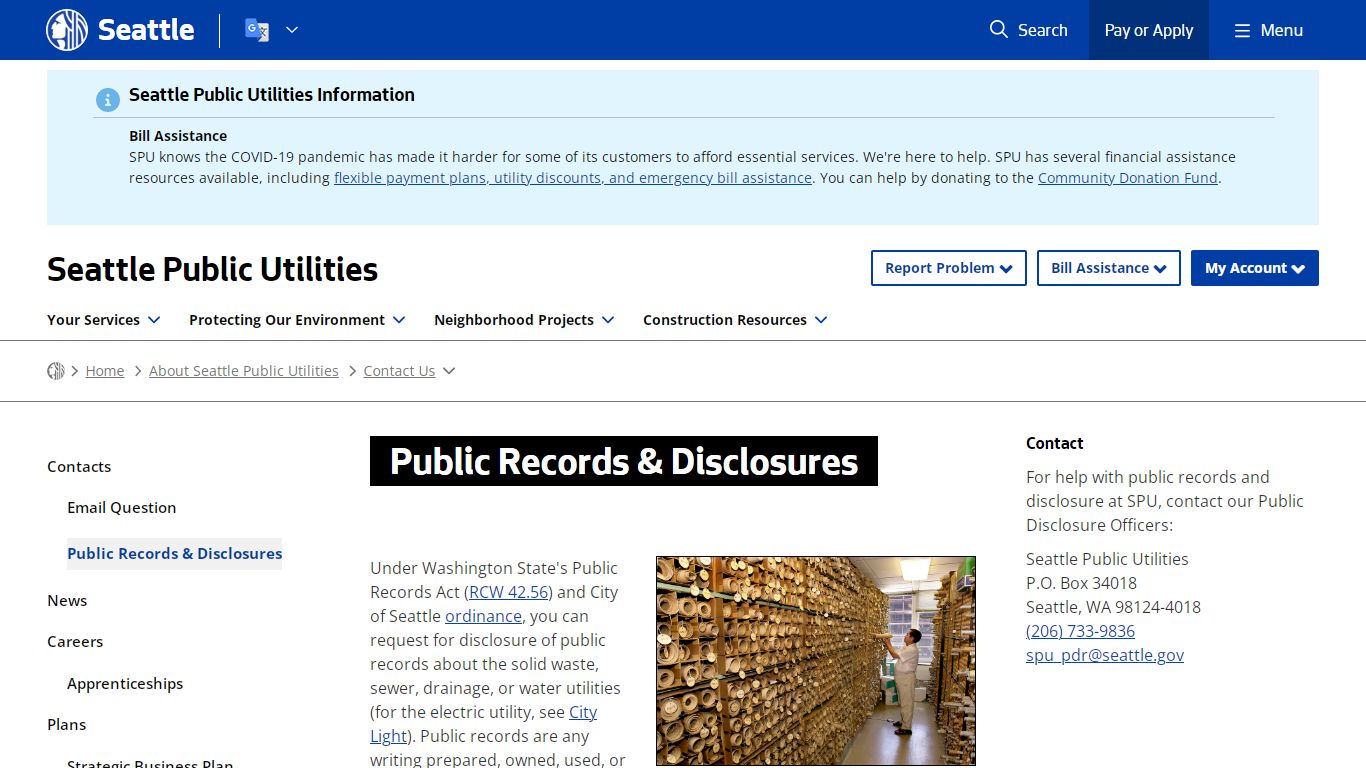Go to About Seattle Public Utilities breadcrumb

[x=244, y=371]
